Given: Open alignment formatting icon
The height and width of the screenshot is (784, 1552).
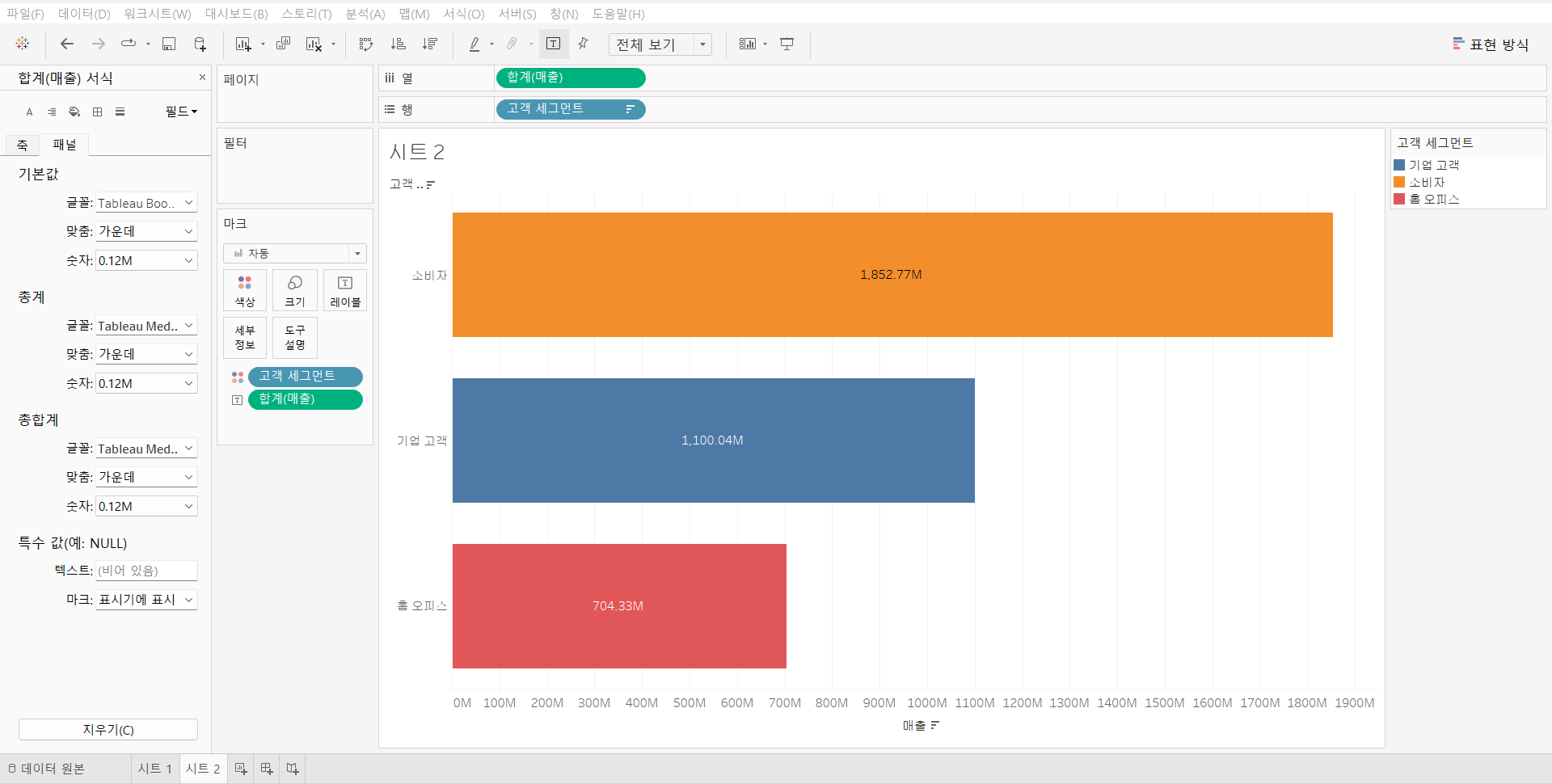Looking at the screenshot, I should (52, 112).
